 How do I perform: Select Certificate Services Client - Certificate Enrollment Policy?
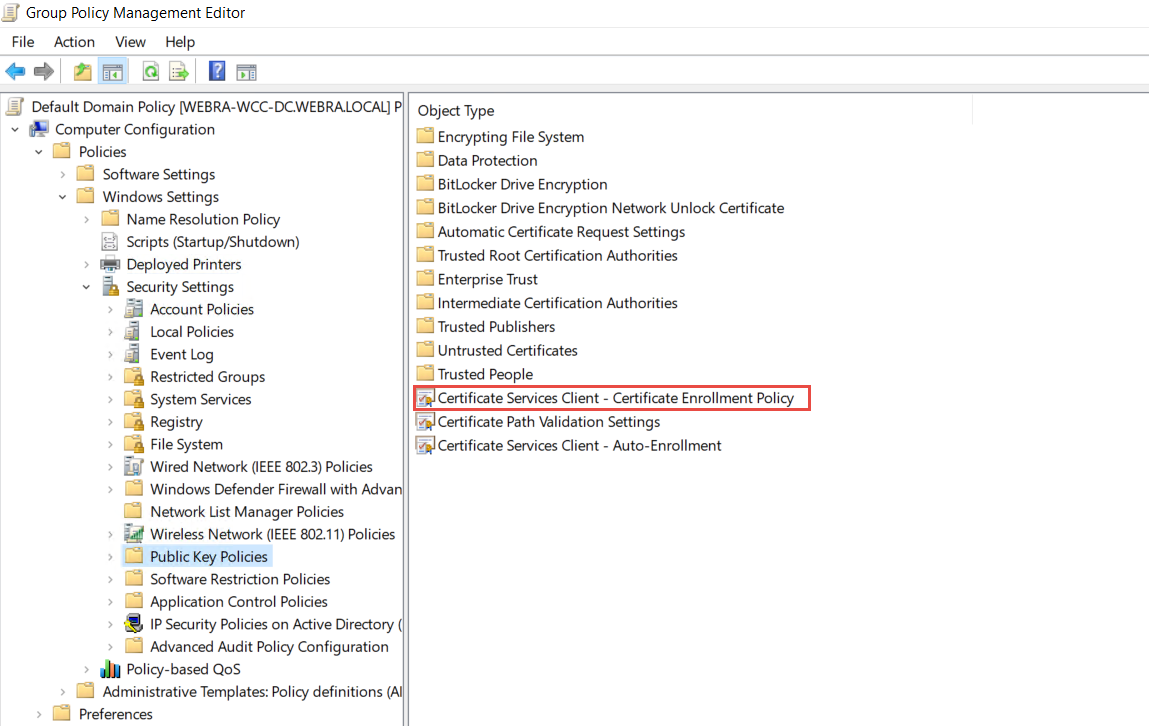(x=615, y=398)
